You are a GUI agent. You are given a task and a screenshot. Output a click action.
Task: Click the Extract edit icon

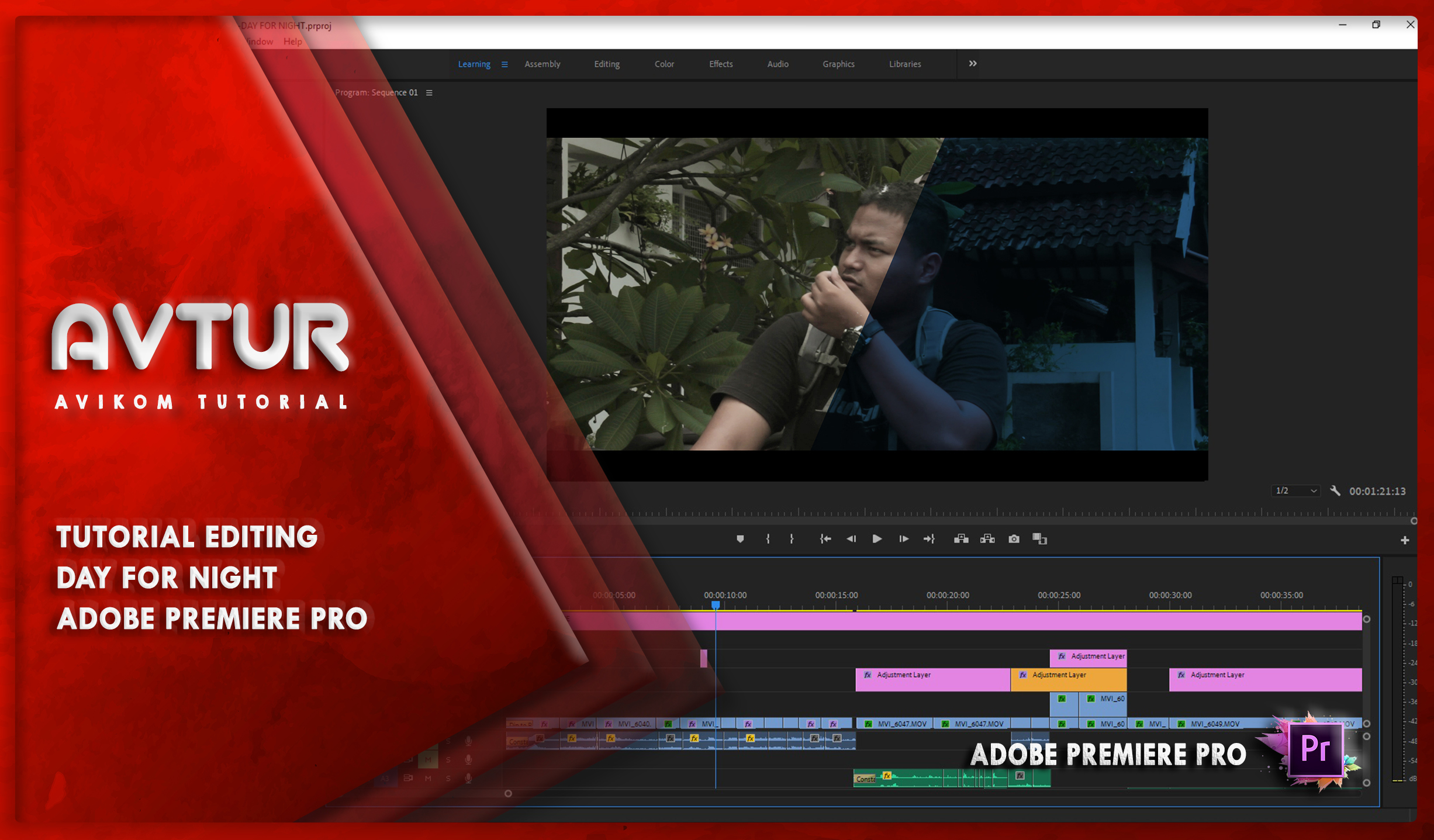pos(987,539)
